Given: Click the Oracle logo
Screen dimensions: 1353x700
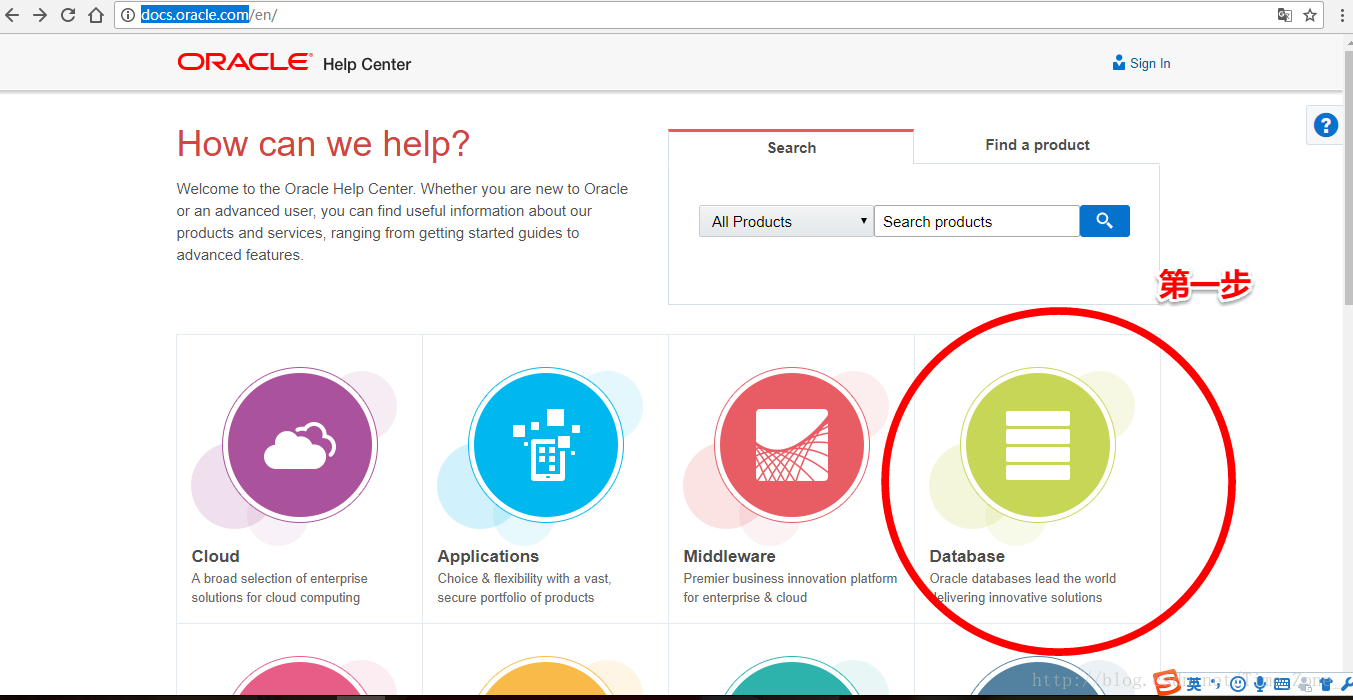Looking at the screenshot, I should 245,62.
